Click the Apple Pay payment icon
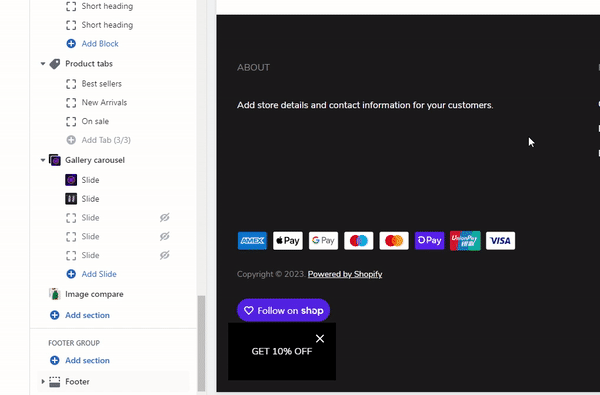This screenshot has width=600, height=395. (288, 241)
